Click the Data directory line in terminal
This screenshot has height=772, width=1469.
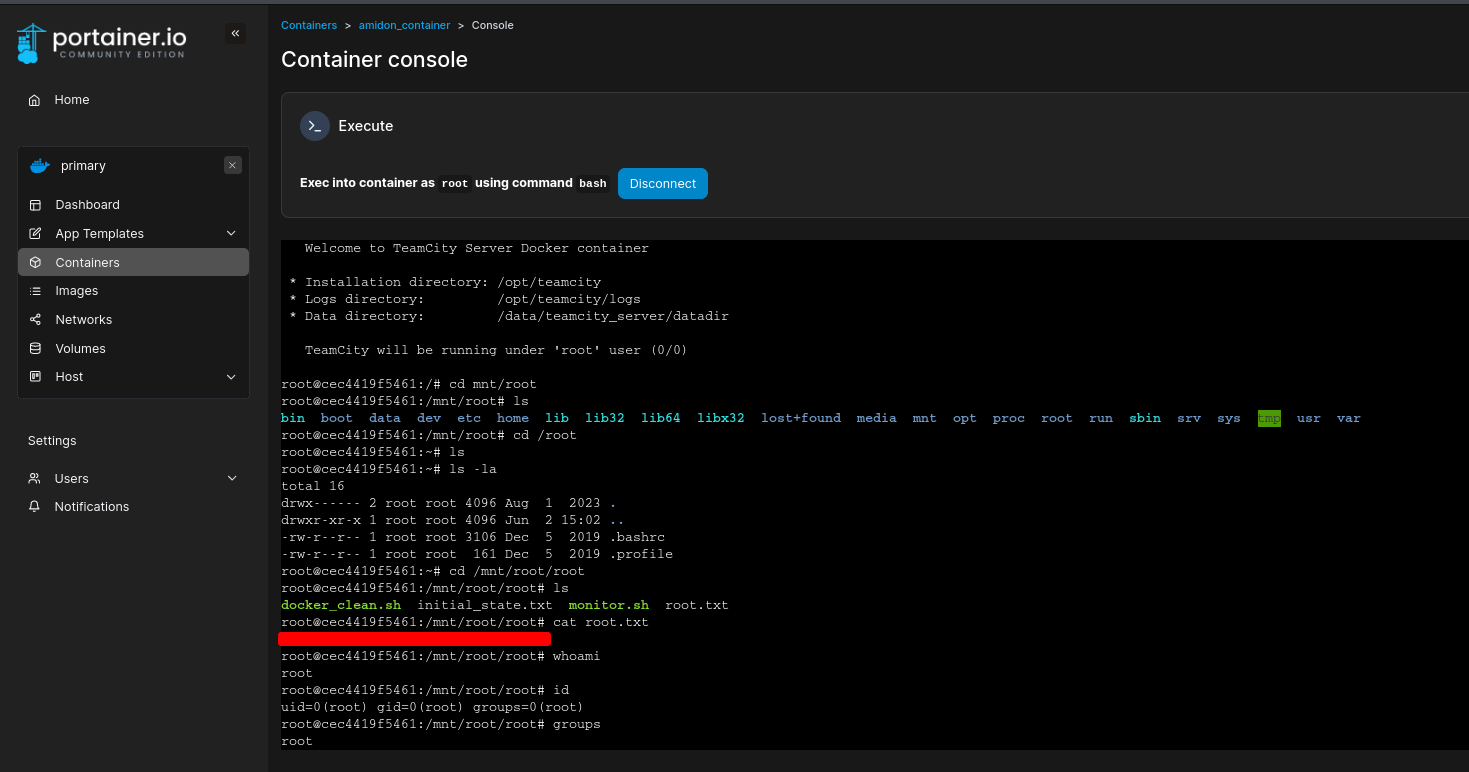510,317
